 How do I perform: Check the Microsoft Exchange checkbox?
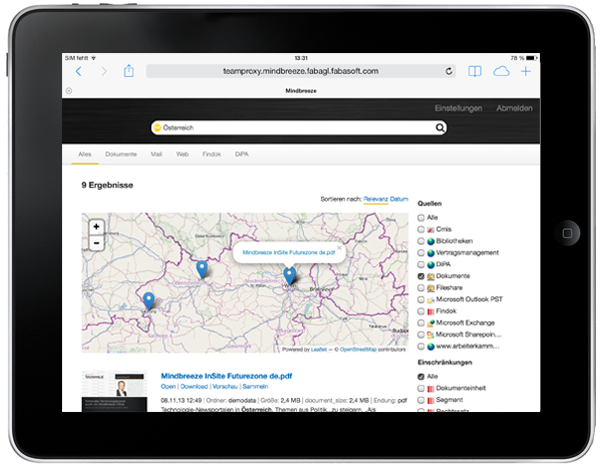(421, 323)
